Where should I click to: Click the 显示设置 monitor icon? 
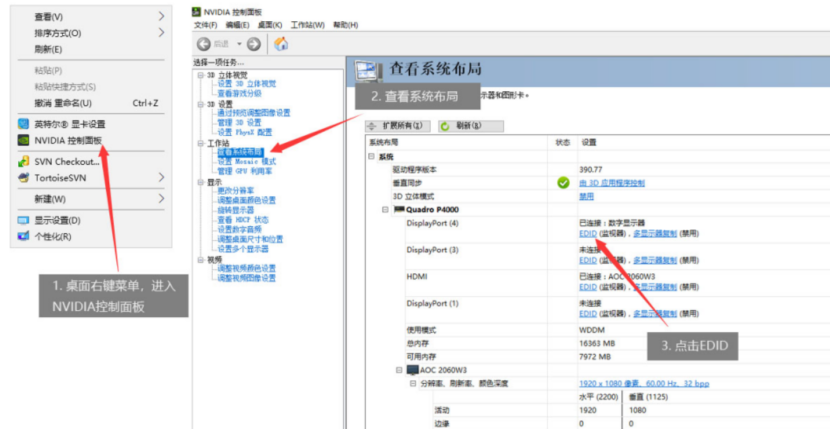click(23, 220)
